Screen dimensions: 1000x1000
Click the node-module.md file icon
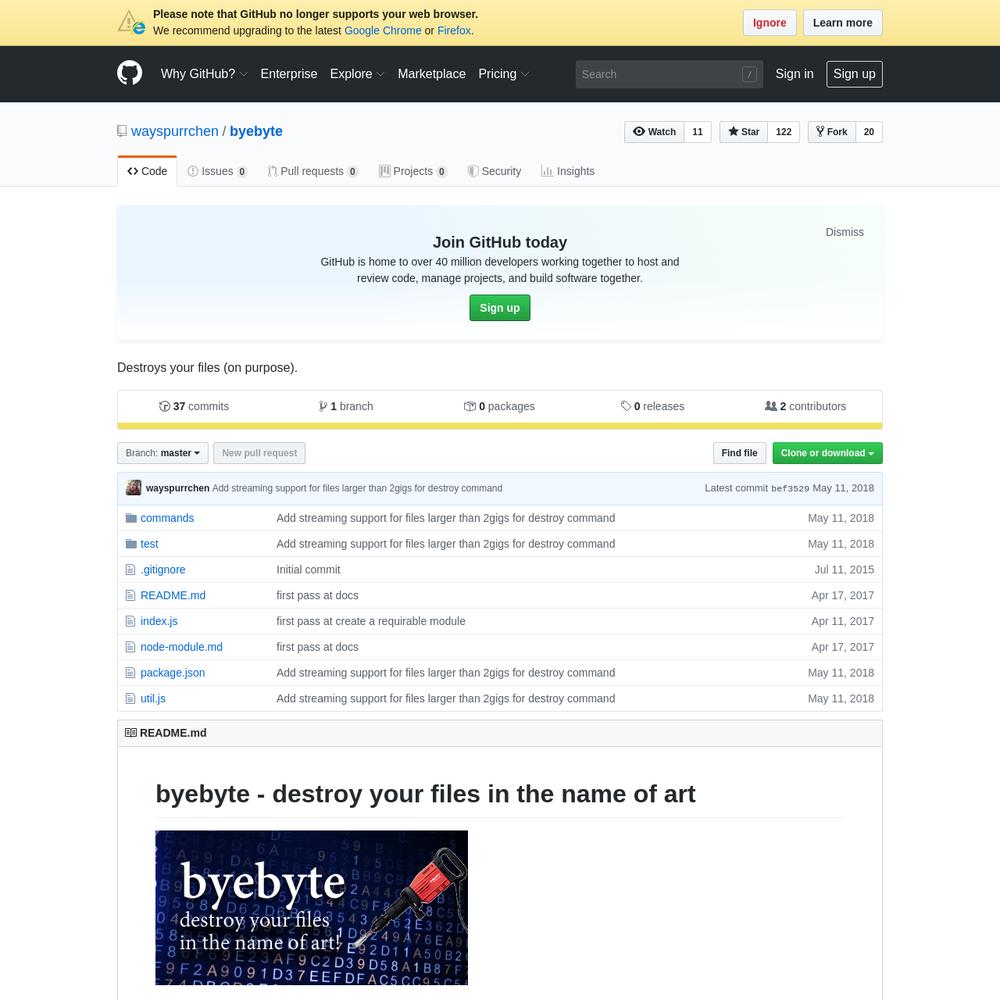[x=130, y=647]
